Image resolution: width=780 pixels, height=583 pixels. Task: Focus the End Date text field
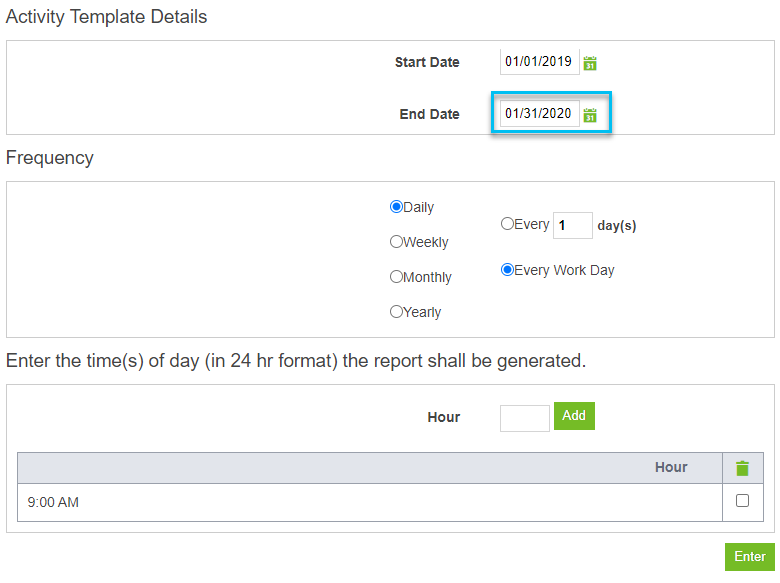point(540,113)
